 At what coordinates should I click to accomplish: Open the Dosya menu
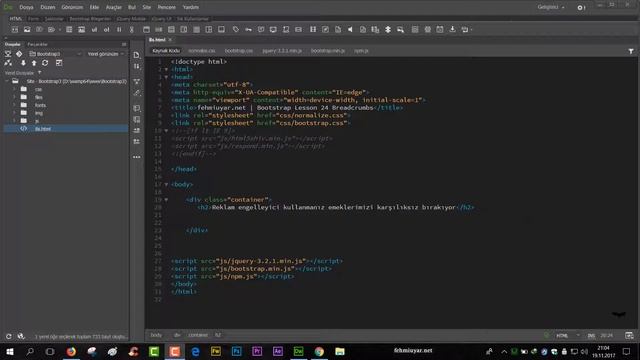click(x=26, y=7)
